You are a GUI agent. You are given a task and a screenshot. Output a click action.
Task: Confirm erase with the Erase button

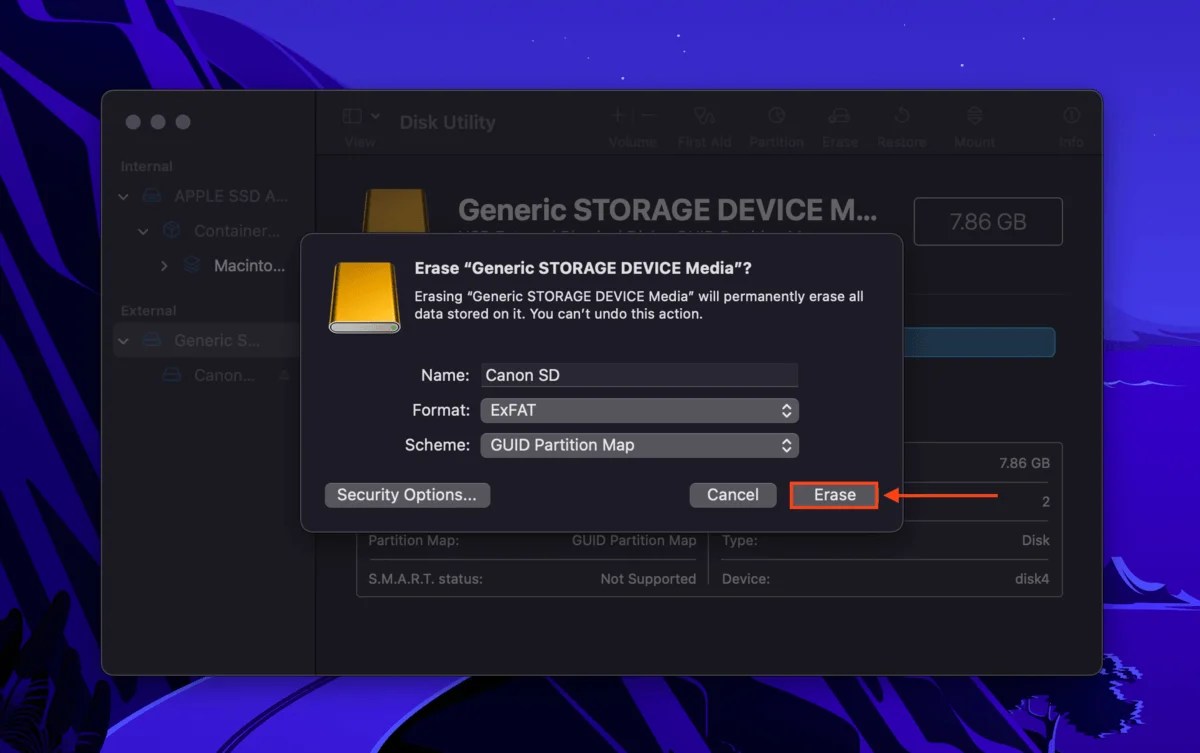click(833, 494)
